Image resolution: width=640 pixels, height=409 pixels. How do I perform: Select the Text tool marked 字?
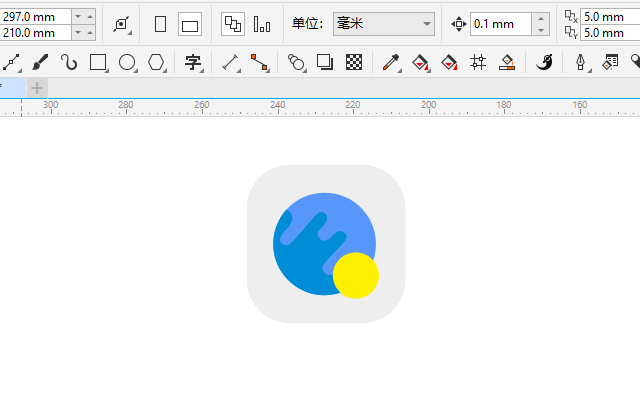pos(193,62)
